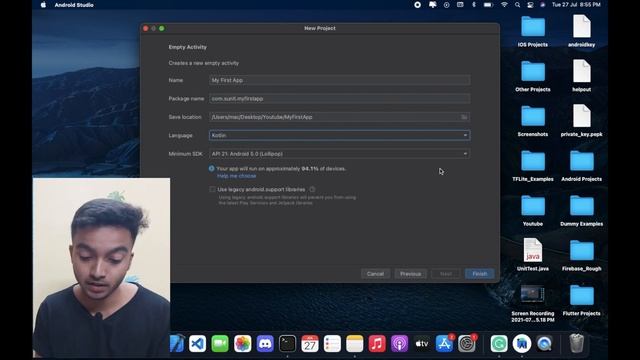Screen dimensions: 640x360
Task: Open Bluetooth menu bar icon
Action: pos(474,5)
